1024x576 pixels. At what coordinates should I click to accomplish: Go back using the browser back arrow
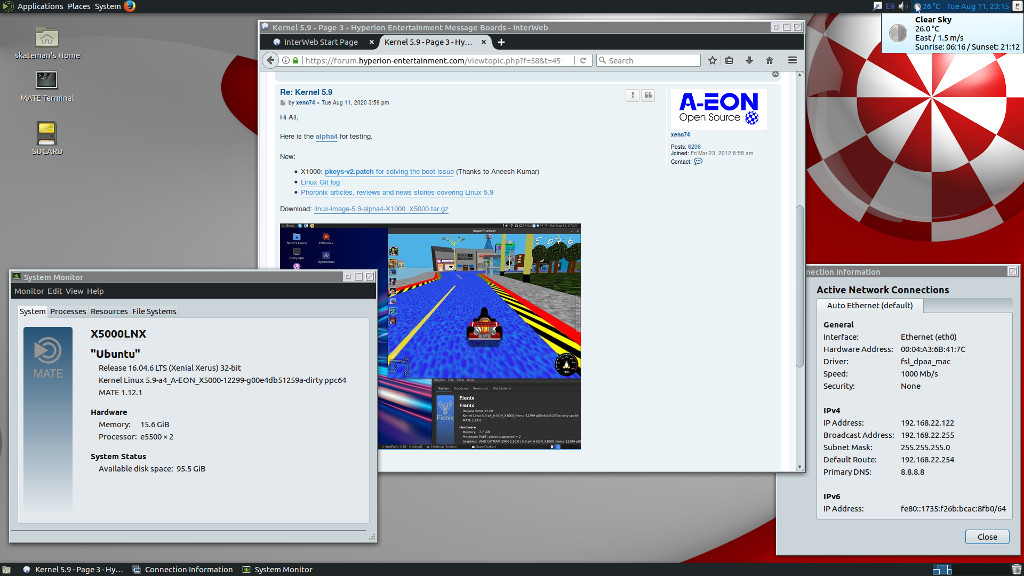pyautogui.click(x=270, y=60)
